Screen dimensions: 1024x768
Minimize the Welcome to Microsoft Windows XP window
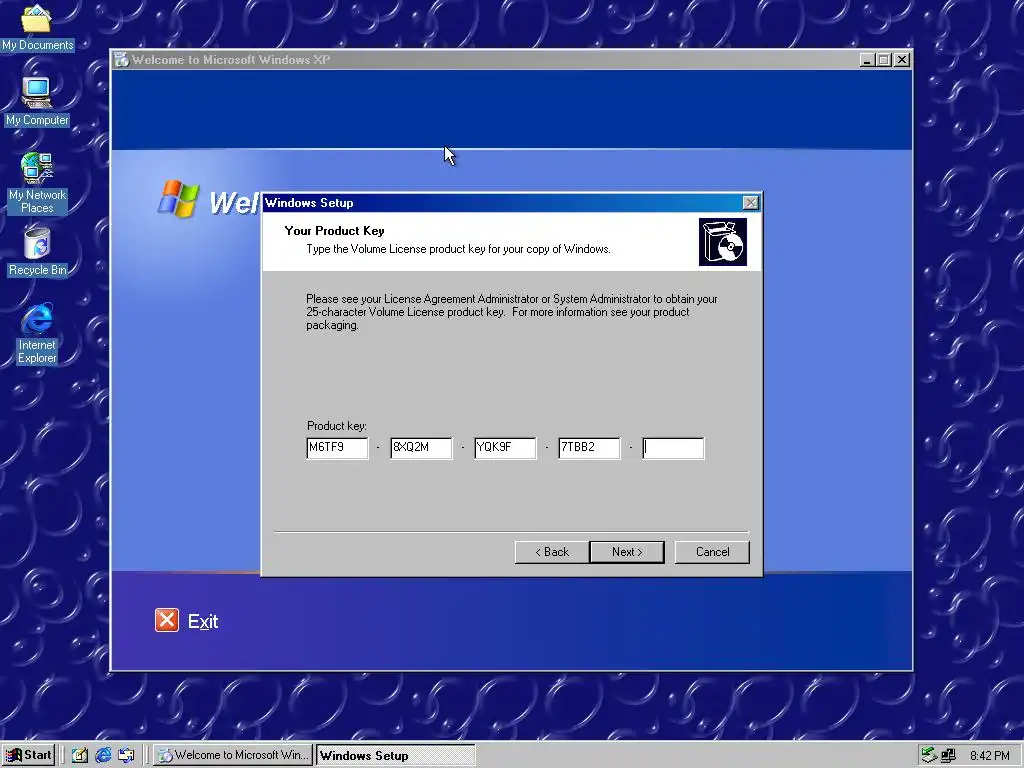867,60
